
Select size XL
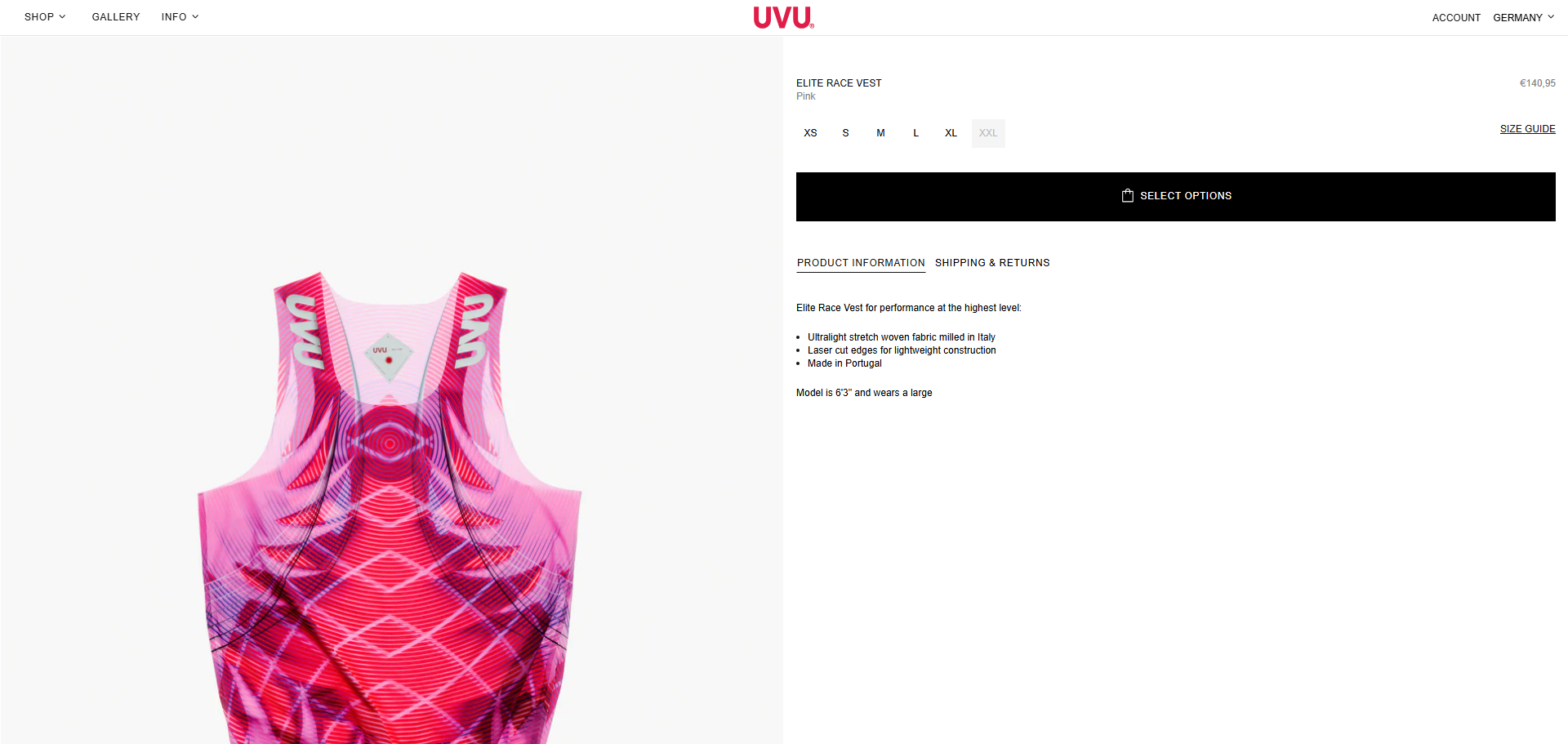951,133
